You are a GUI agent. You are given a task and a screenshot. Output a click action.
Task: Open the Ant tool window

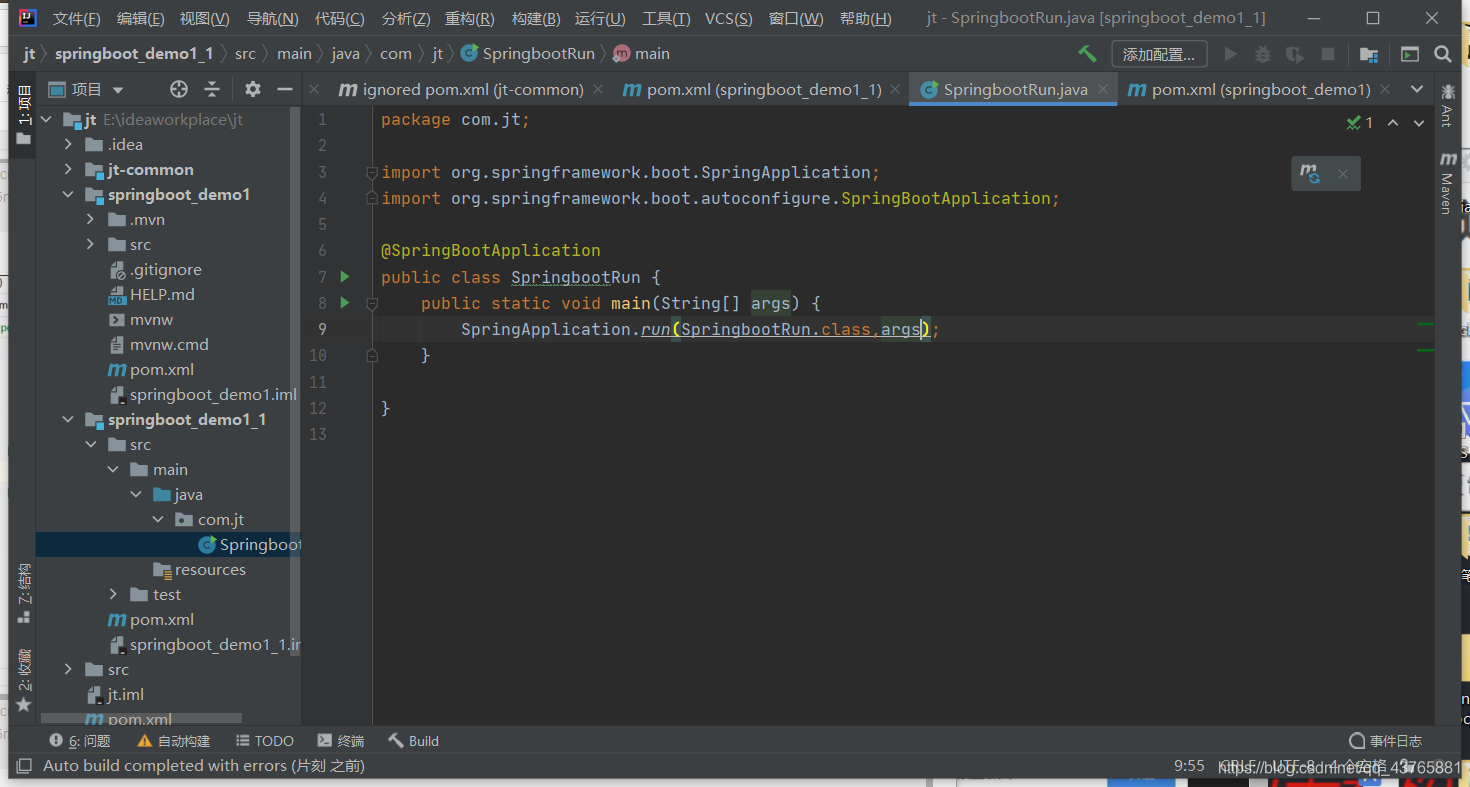pos(1447,105)
